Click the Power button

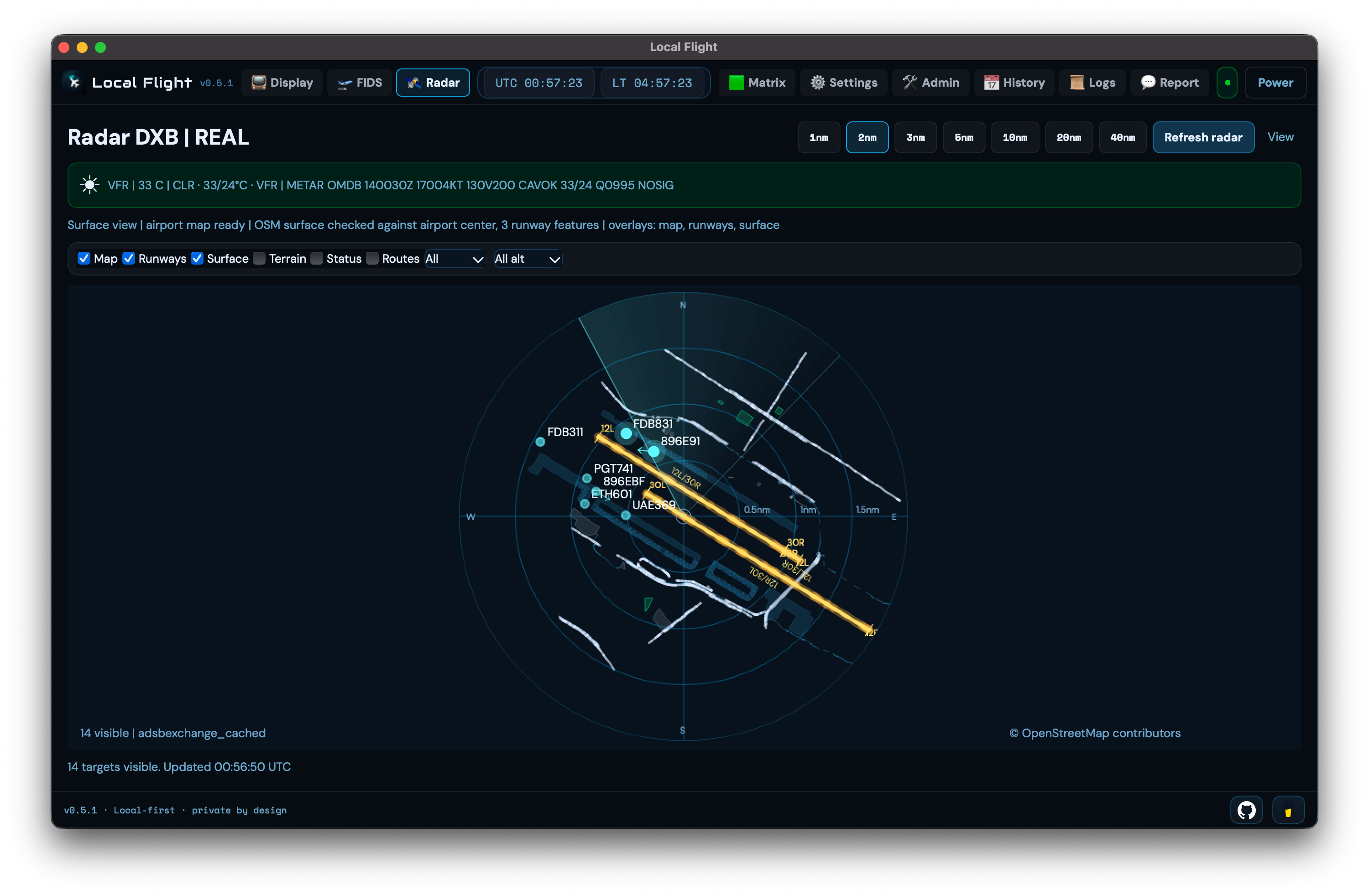pos(1275,83)
